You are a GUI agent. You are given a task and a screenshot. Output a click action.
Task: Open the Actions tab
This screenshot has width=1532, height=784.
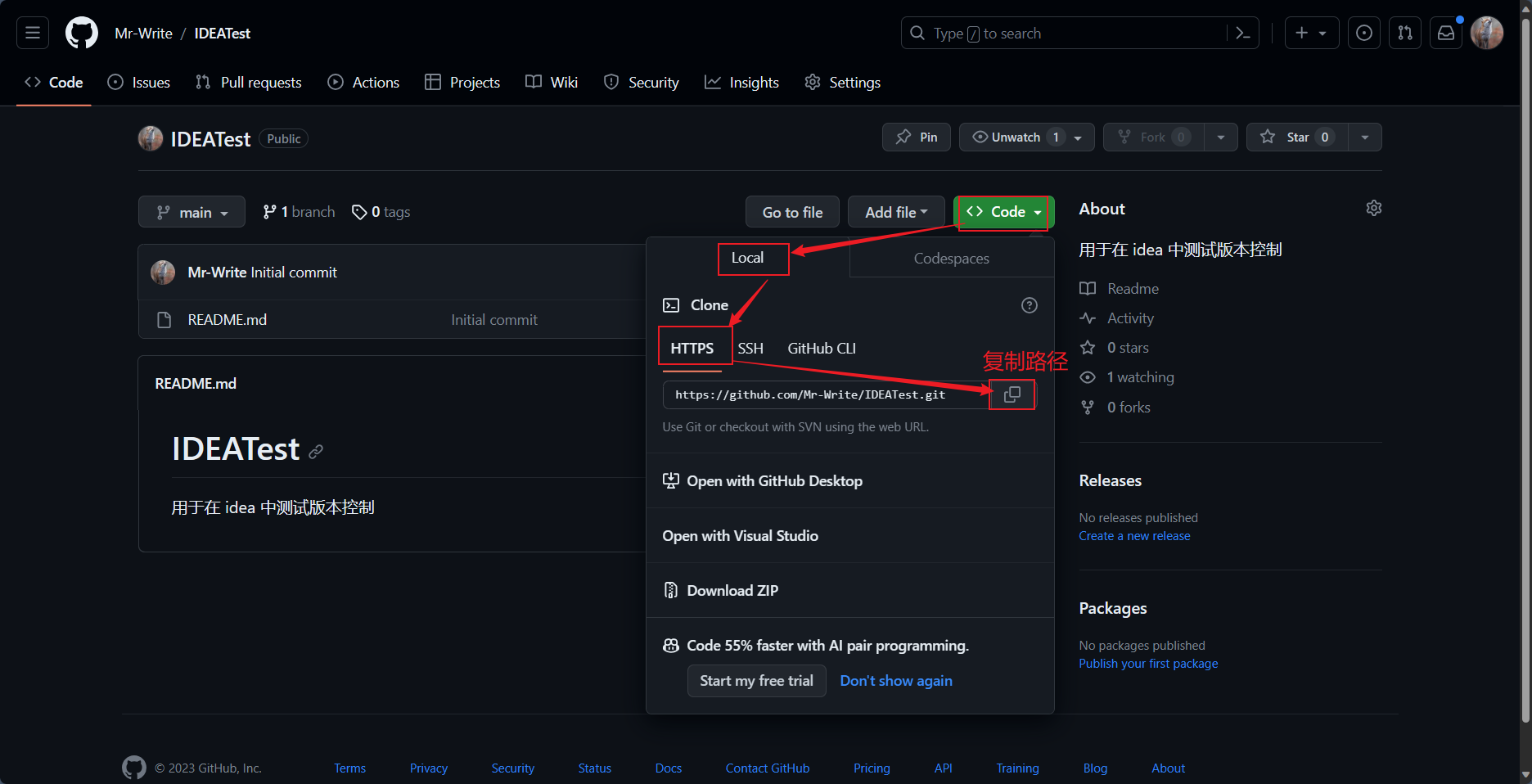coord(364,82)
